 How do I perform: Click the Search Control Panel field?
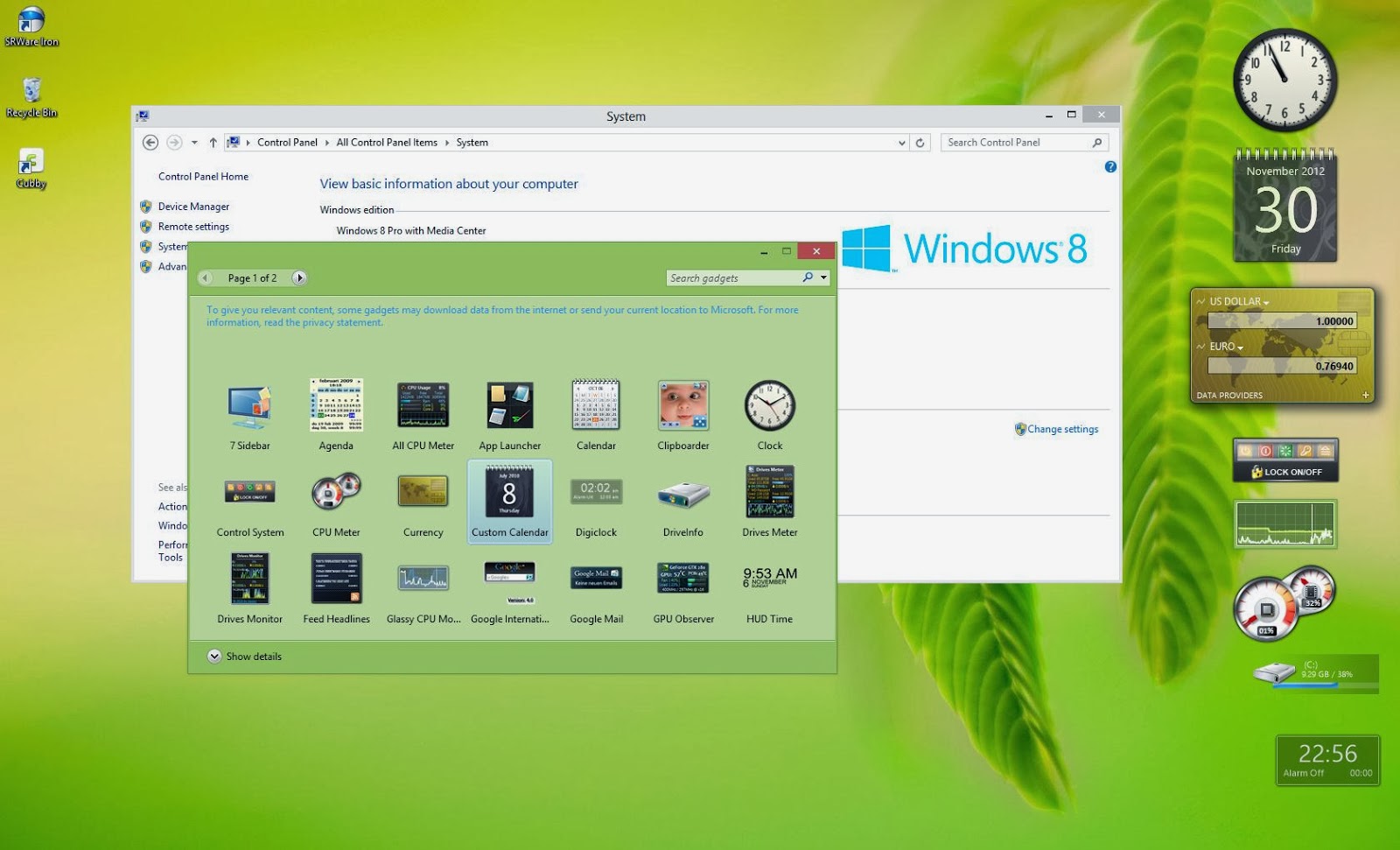point(1025,143)
